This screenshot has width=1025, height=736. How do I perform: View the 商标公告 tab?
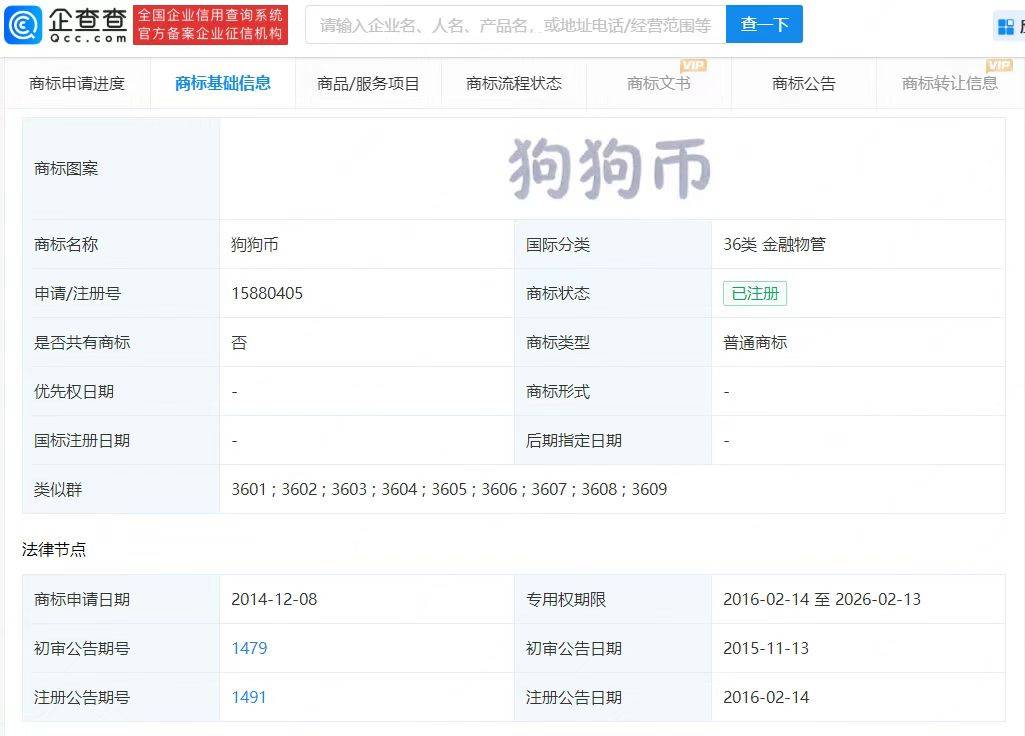(x=803, y=84)
